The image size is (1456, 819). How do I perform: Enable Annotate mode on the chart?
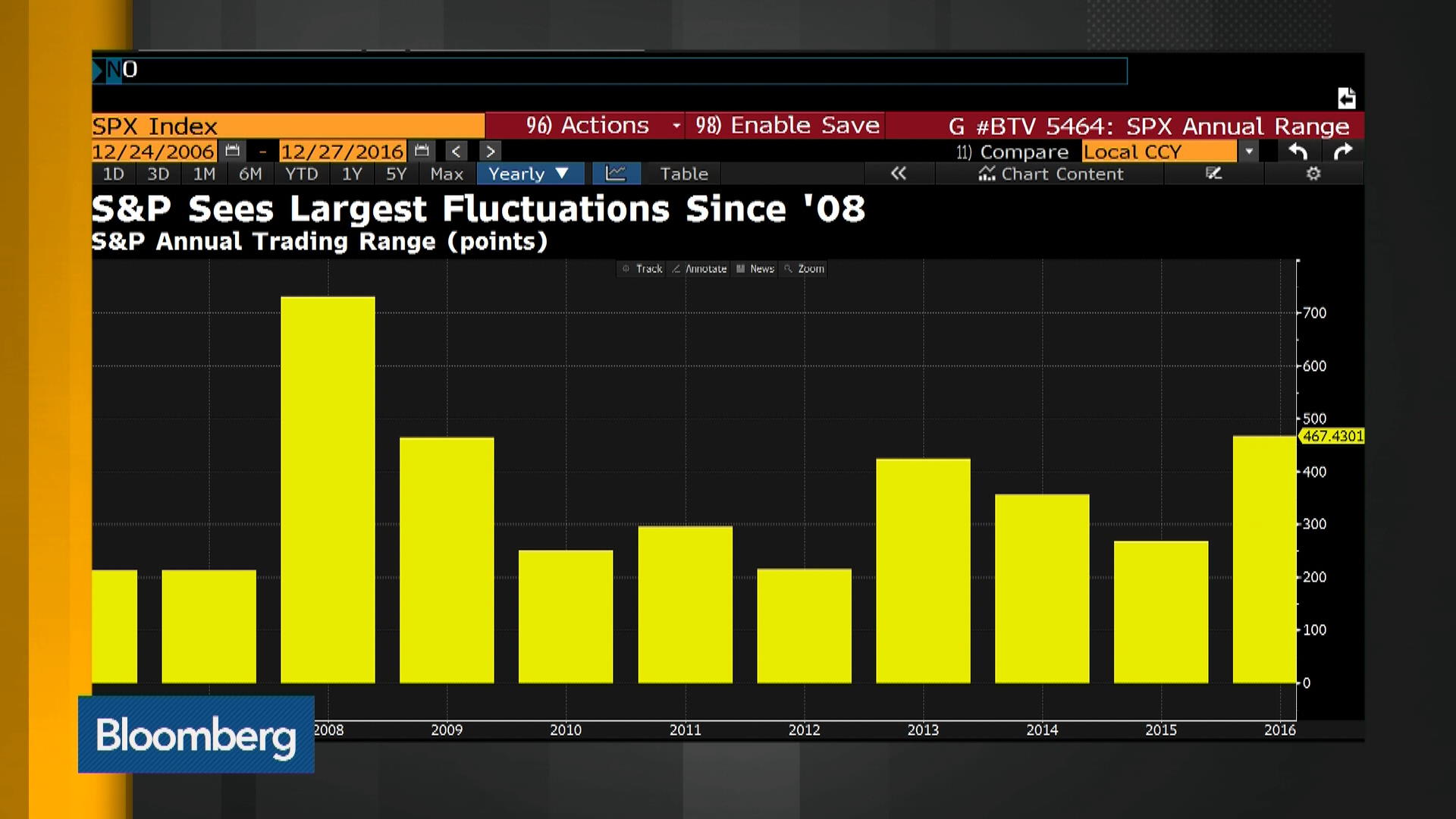pos(698,268)
